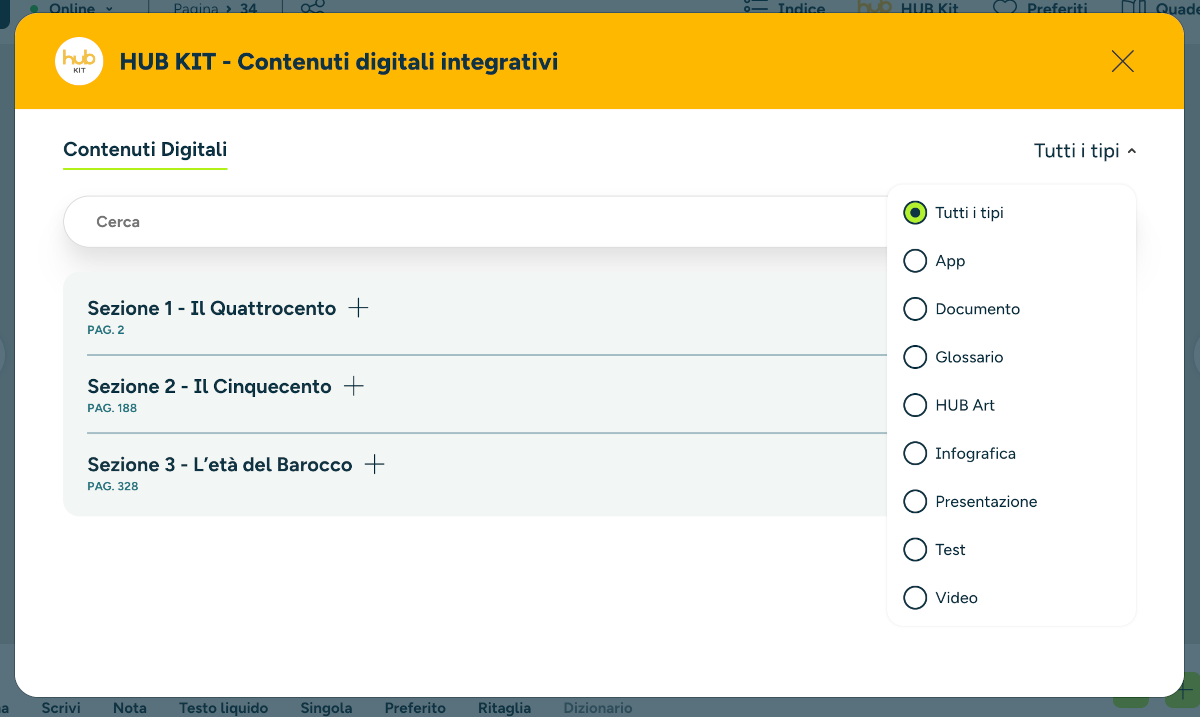Select the Presentazione radio option
1200x717 pixels.
(914, 501)
